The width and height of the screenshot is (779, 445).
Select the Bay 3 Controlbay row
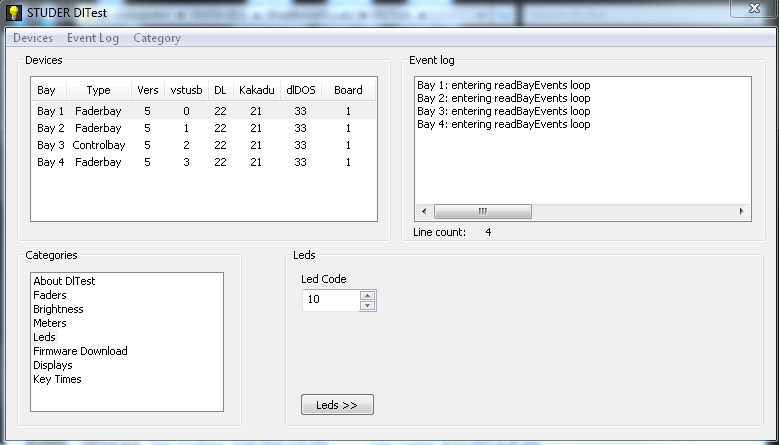coord(204,145)
